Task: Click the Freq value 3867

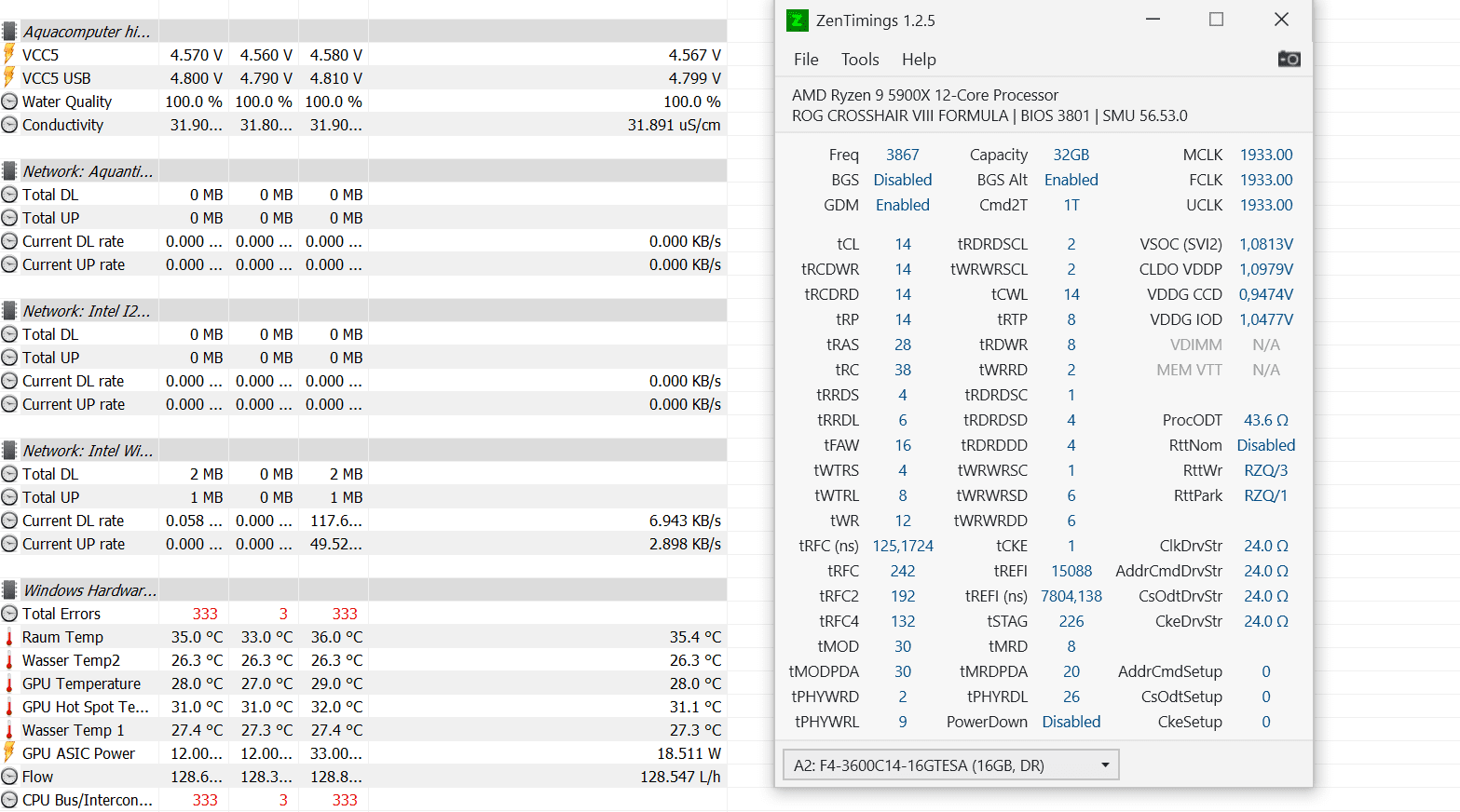Action: coord(902,155)
